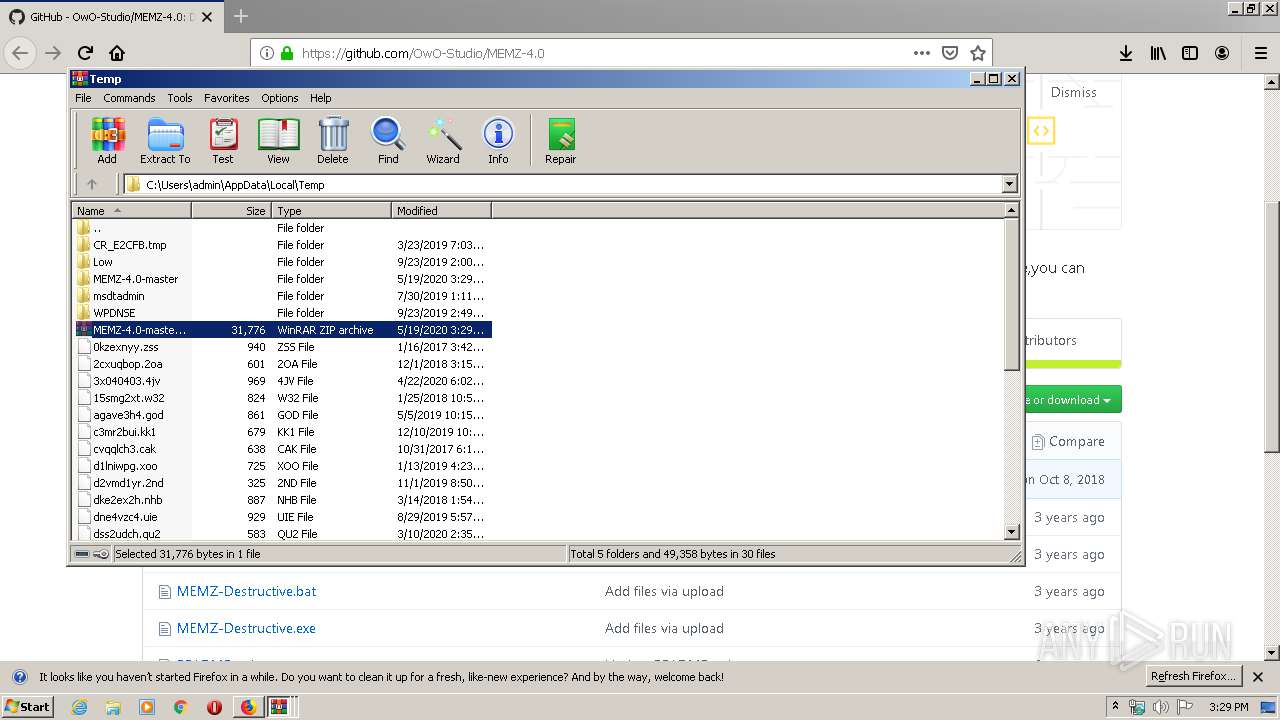Select file 15smg2xt.w32
Image resolution: width=1280 pixels, height=720 pixels.
282,398
